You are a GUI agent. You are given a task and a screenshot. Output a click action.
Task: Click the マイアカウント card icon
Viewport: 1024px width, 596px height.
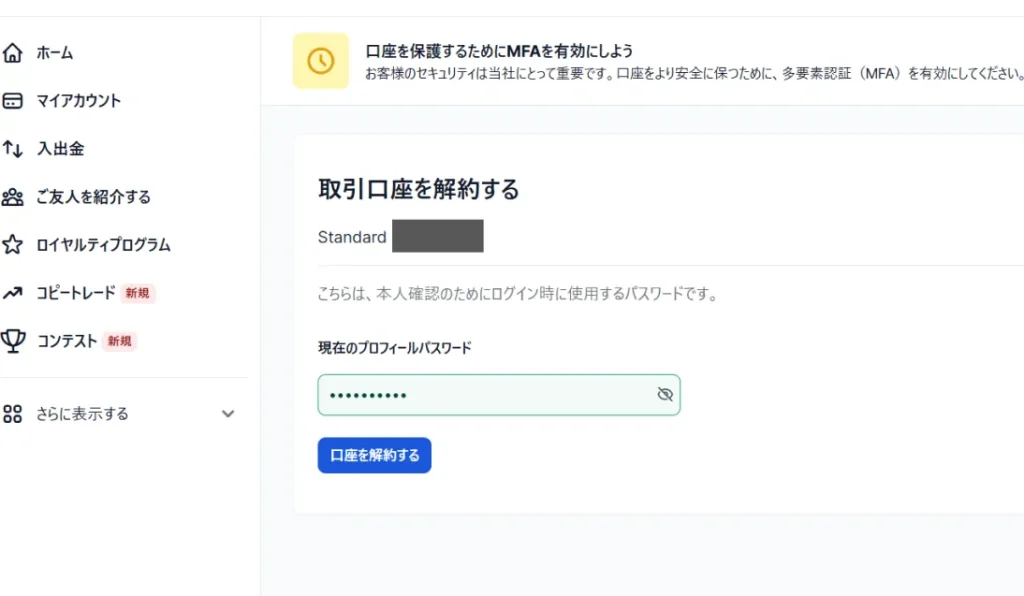(x=14, y=100)
